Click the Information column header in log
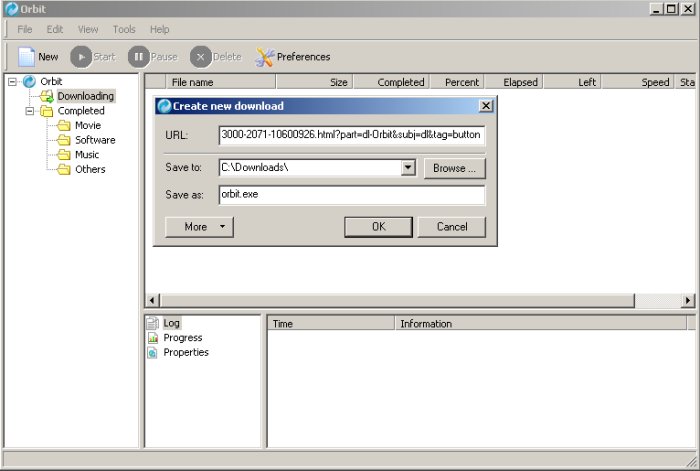Viewport: 700px width, 471px height. (541, 323)
